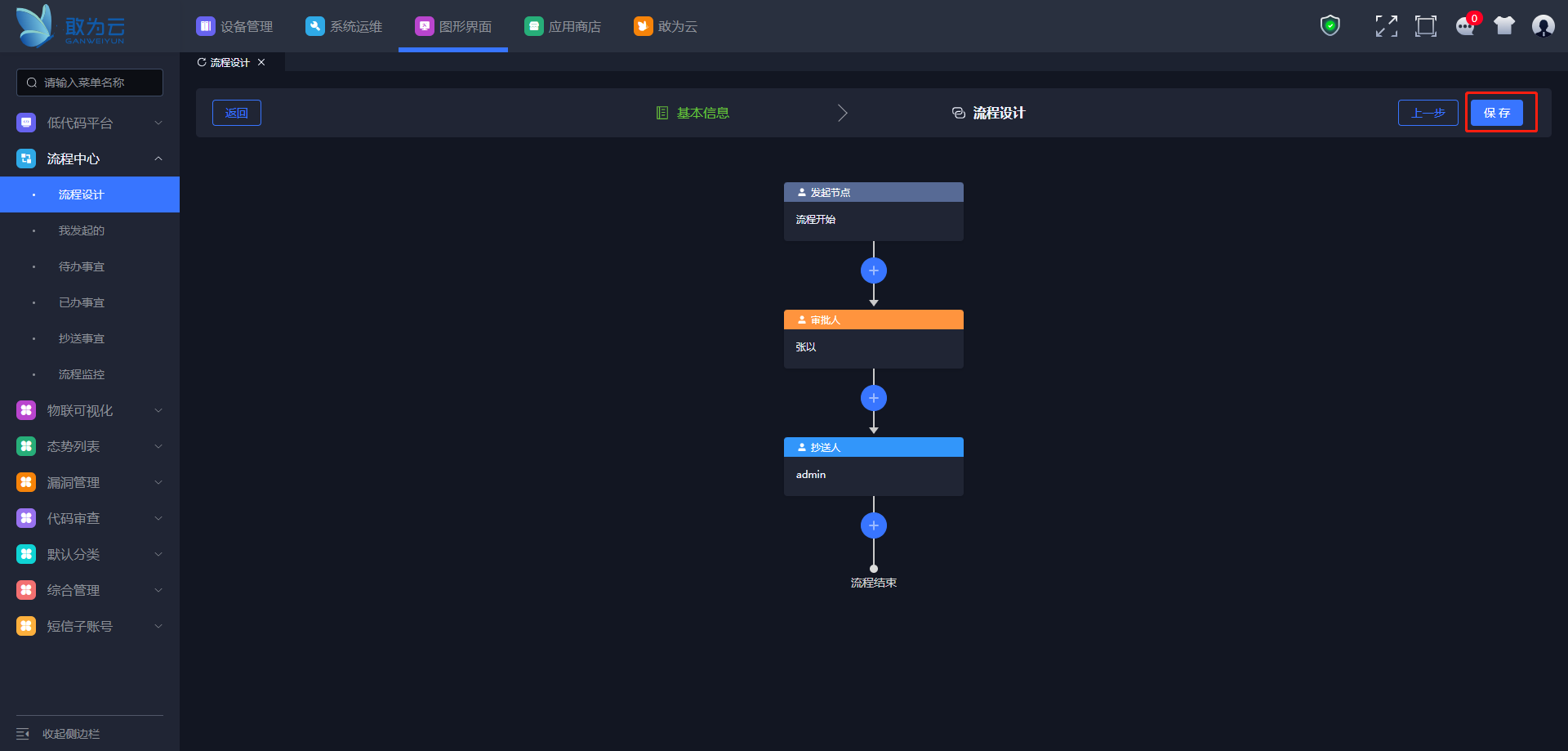
Task: Click the 默认分类 sidebar icon
Action: coord(26,554)
